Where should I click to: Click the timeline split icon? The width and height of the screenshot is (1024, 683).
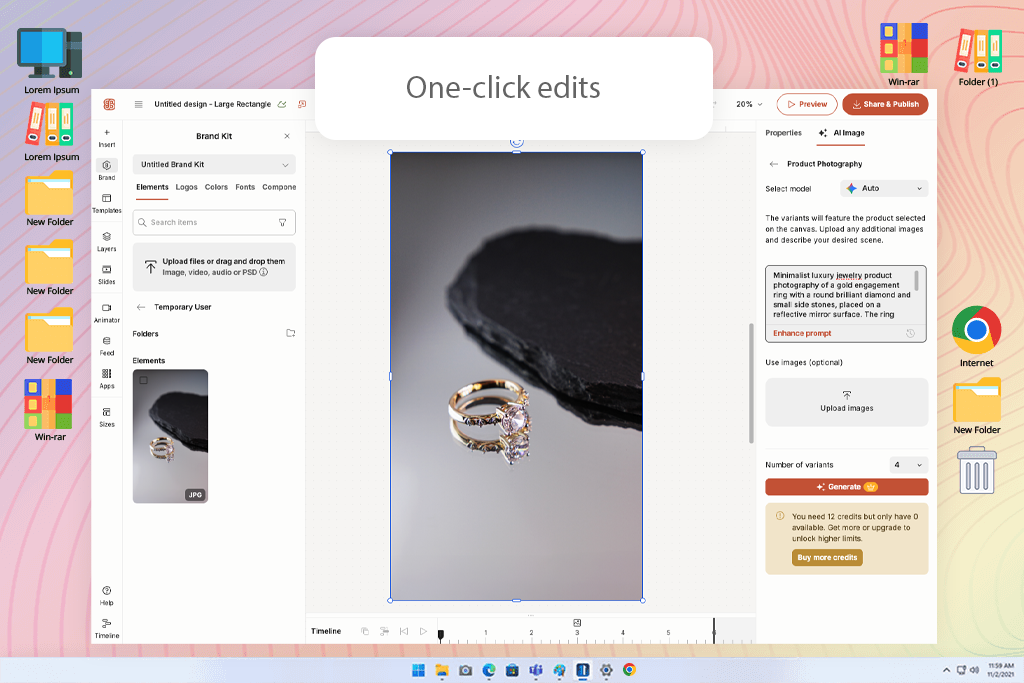click(x=385, y=631)
